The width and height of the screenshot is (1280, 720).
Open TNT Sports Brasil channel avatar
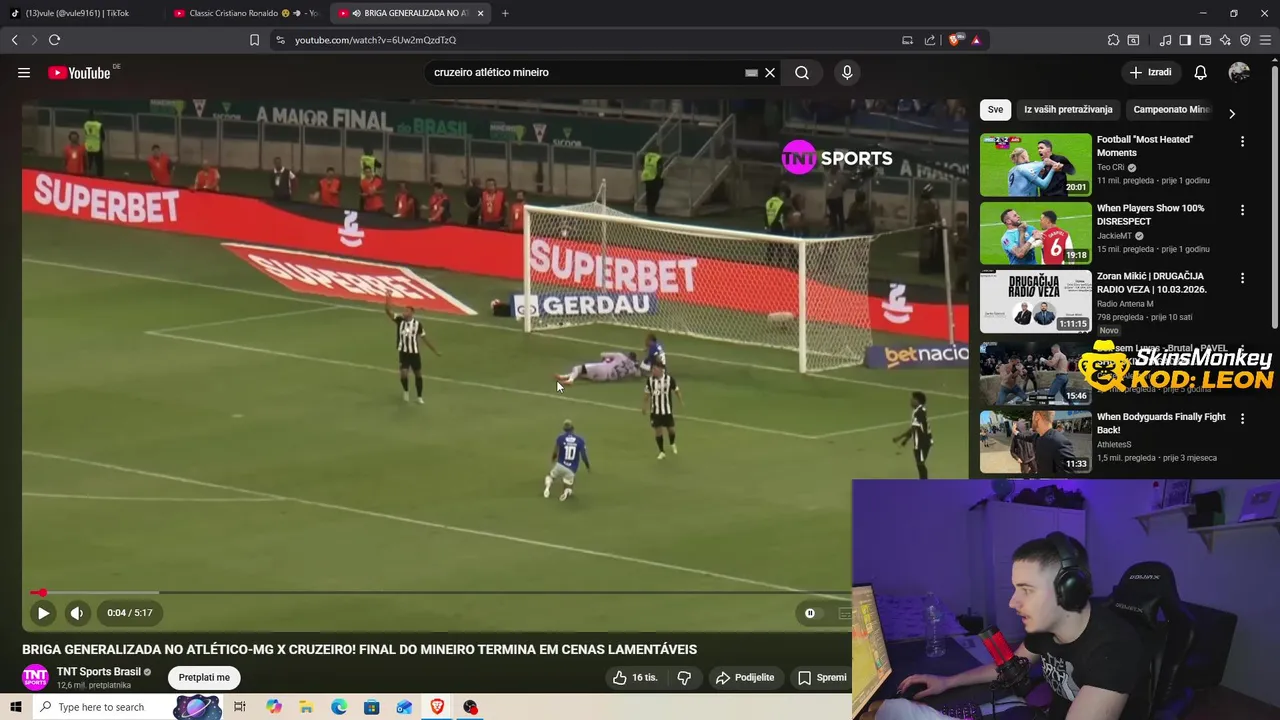(35, 677)
